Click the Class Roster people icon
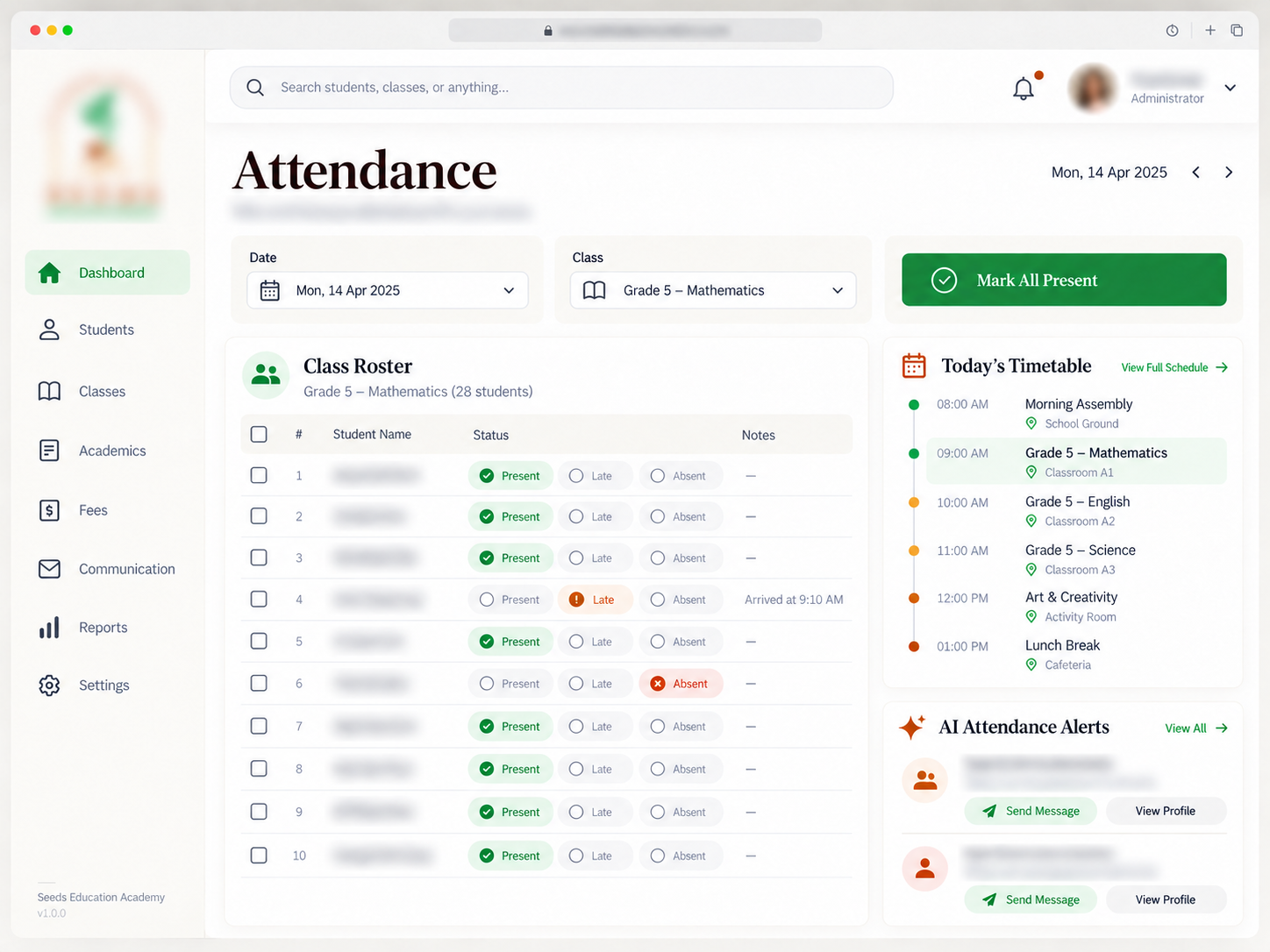This screenshot has width=1270, height=952. (266, 375)
